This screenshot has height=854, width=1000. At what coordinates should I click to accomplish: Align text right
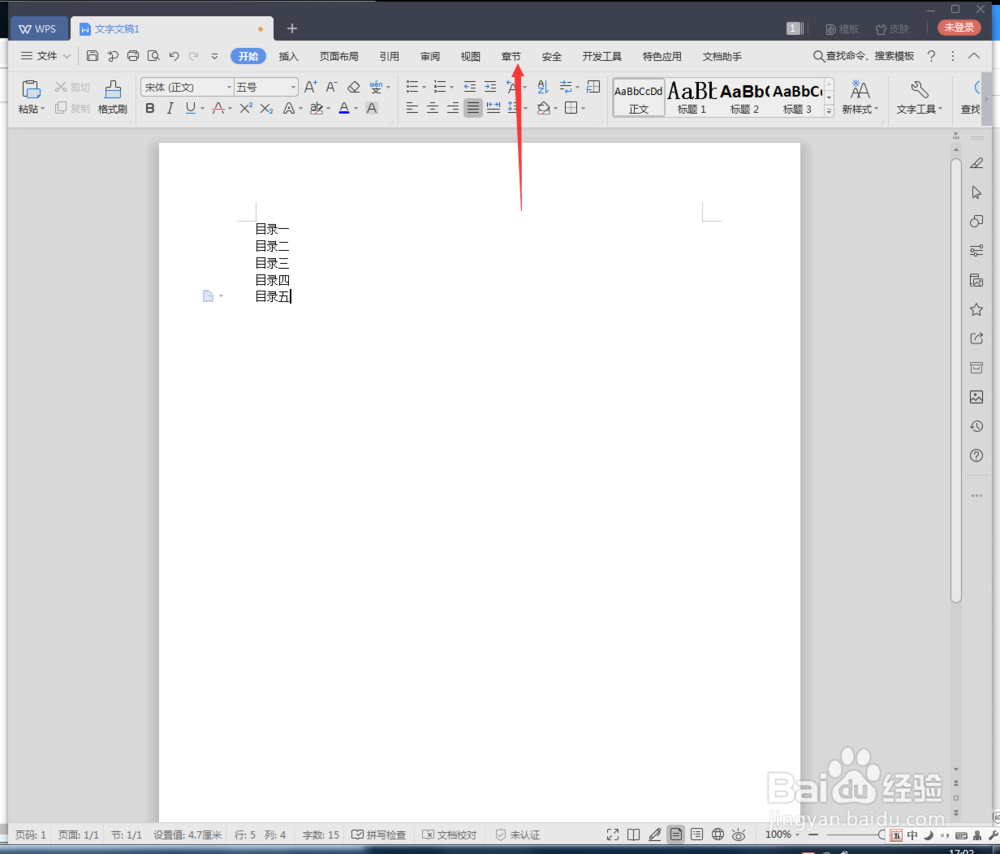click(x=453, y=108)
